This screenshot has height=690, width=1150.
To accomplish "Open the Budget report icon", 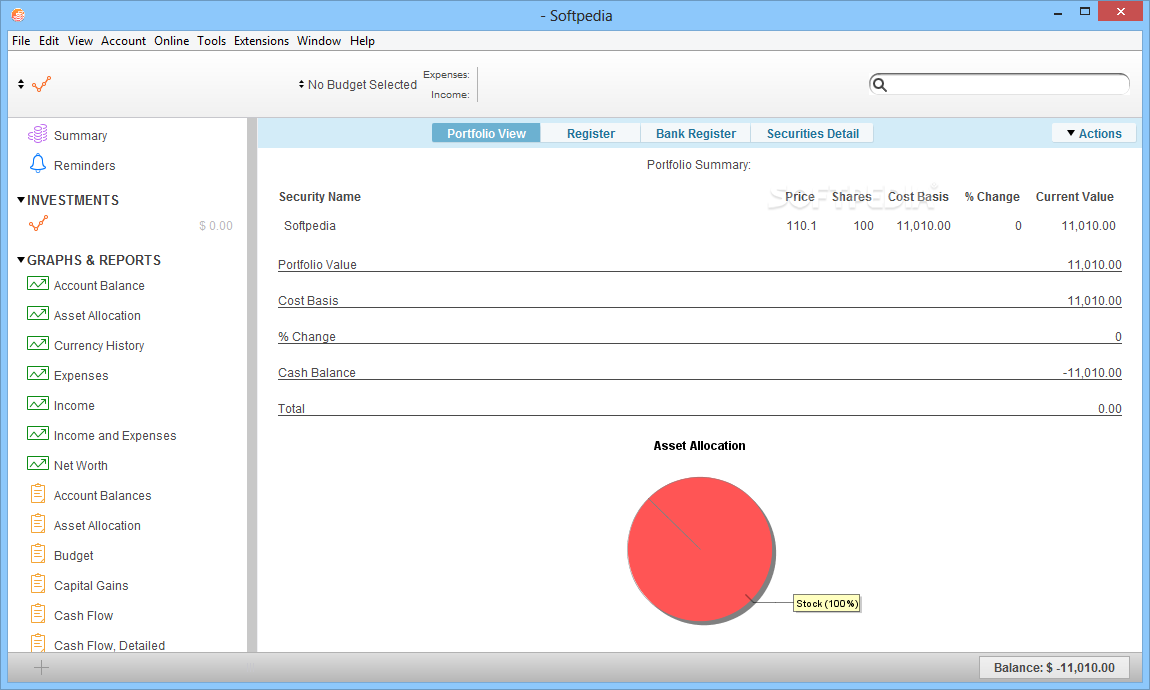I will pos(38,554).
